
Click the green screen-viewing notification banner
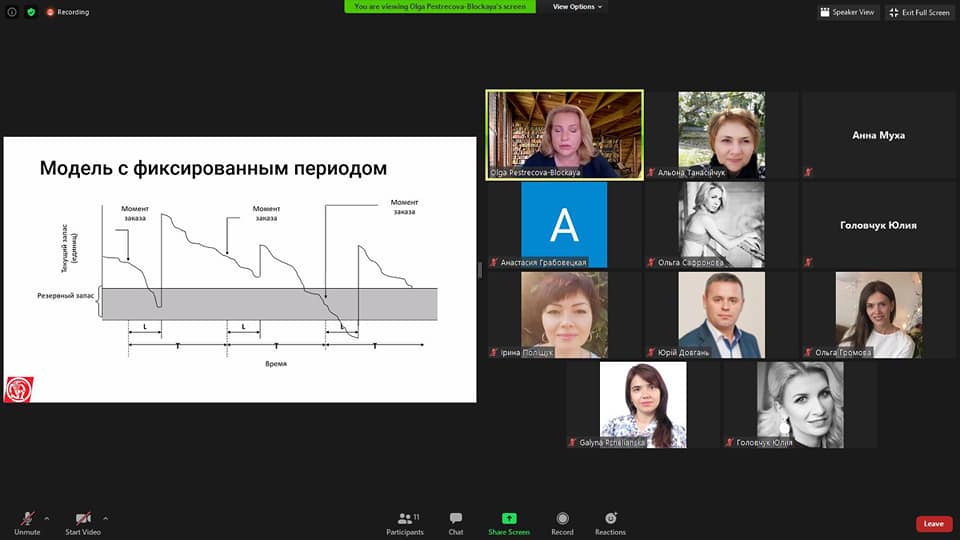pyautogui.click(x=440, y=7)
